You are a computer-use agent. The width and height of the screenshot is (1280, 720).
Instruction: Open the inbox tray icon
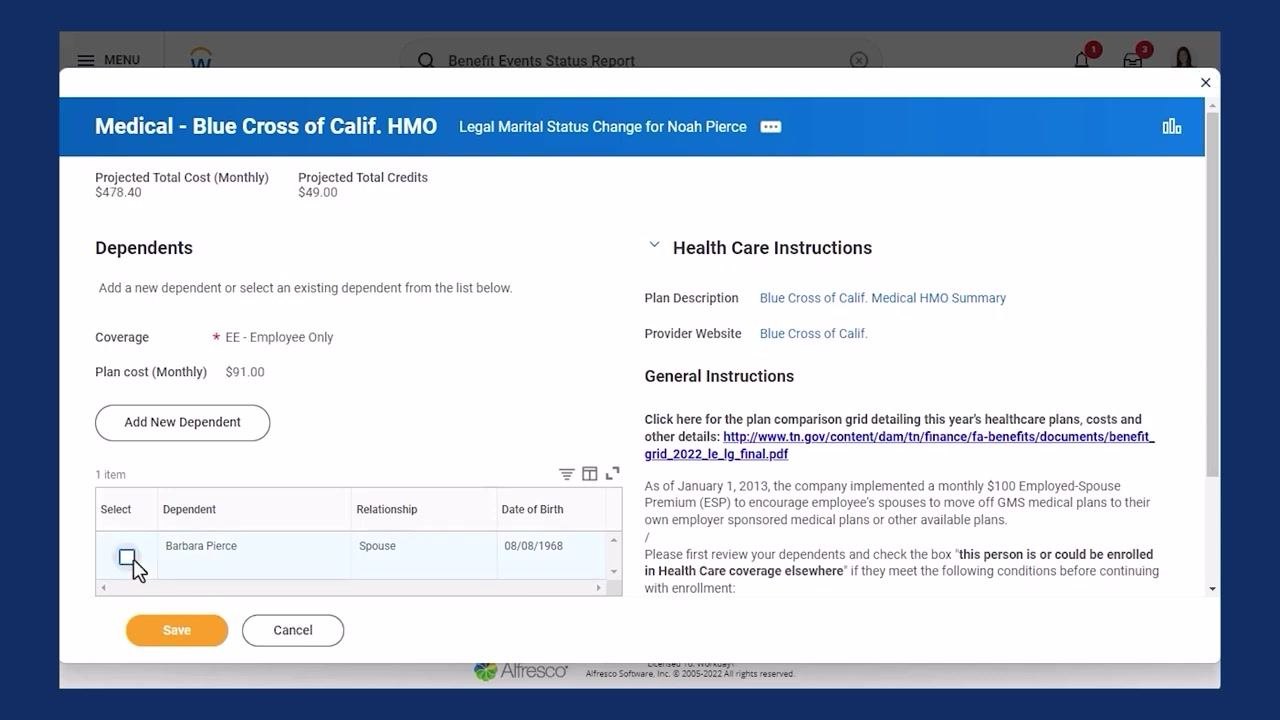click(x=1132, y=60)
